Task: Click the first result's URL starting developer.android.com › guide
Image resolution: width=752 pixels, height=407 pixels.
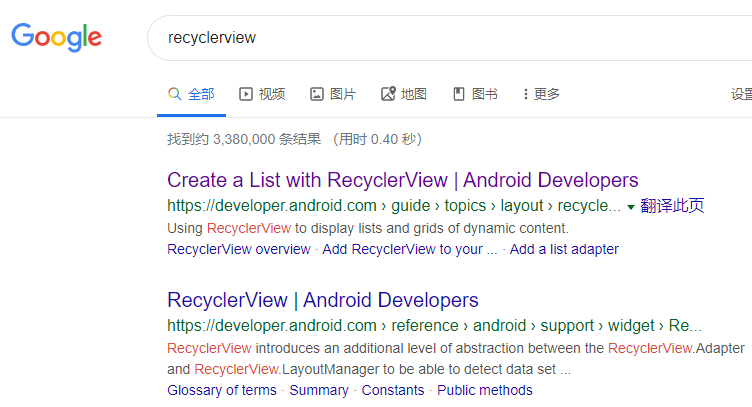Action: pyautogui.click(x=394, y=206)
